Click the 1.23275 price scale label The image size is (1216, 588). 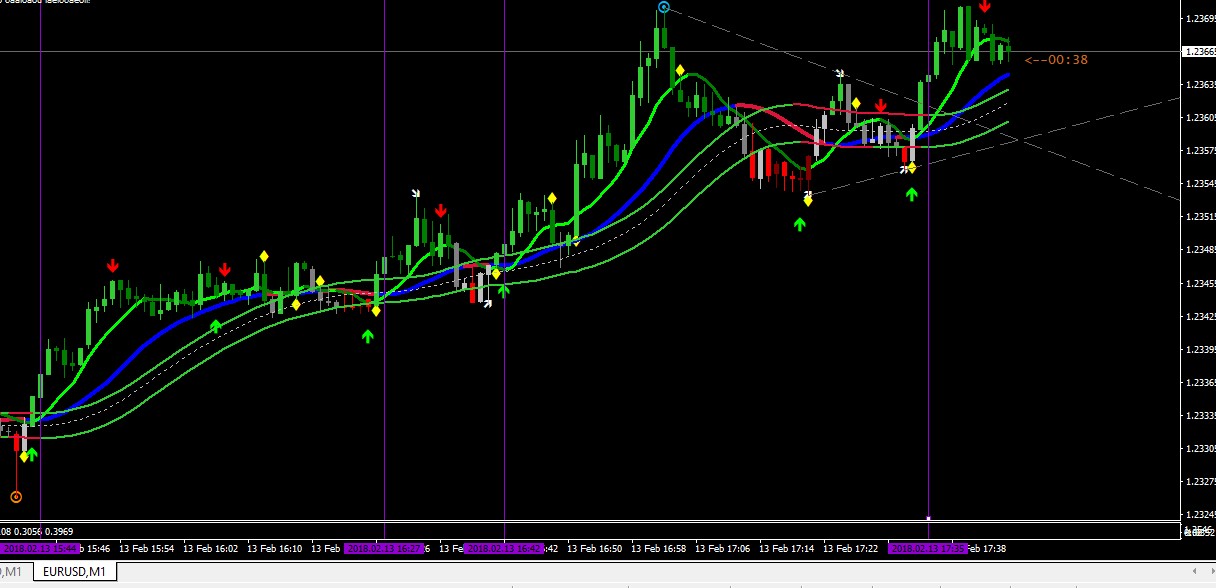pos(1199,481)
